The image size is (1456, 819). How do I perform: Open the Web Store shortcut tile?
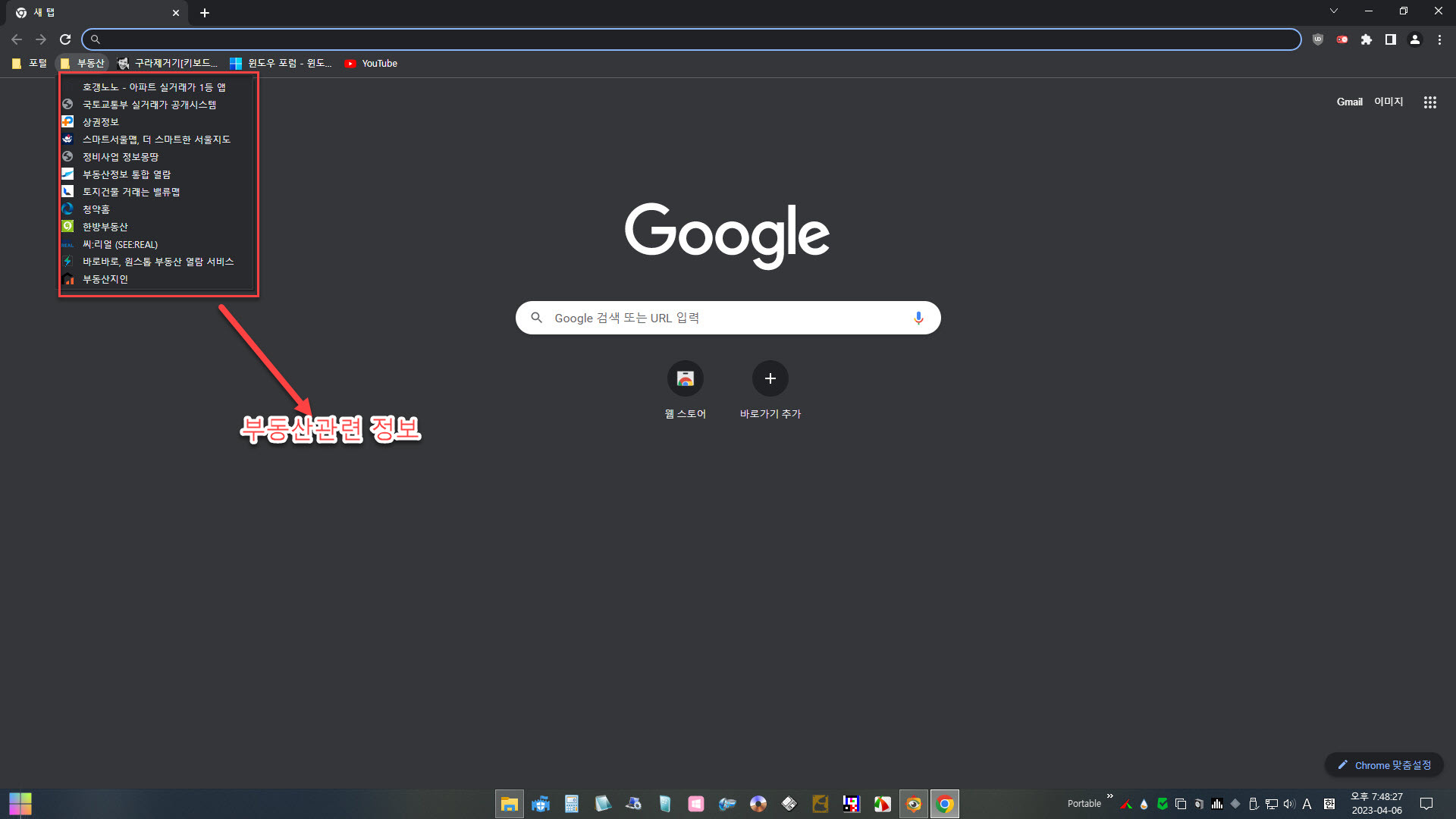[686, 391]
